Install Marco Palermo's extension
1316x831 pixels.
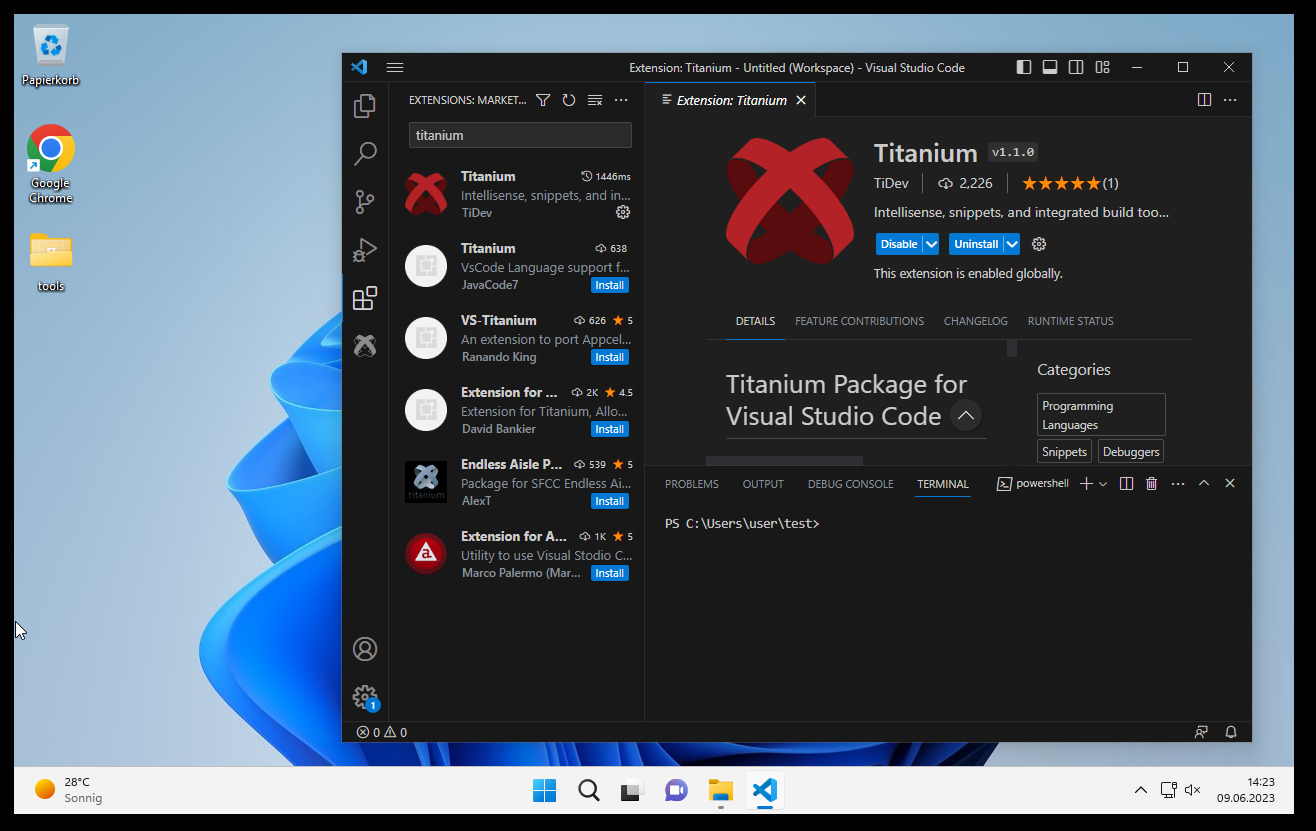[610, 573]
